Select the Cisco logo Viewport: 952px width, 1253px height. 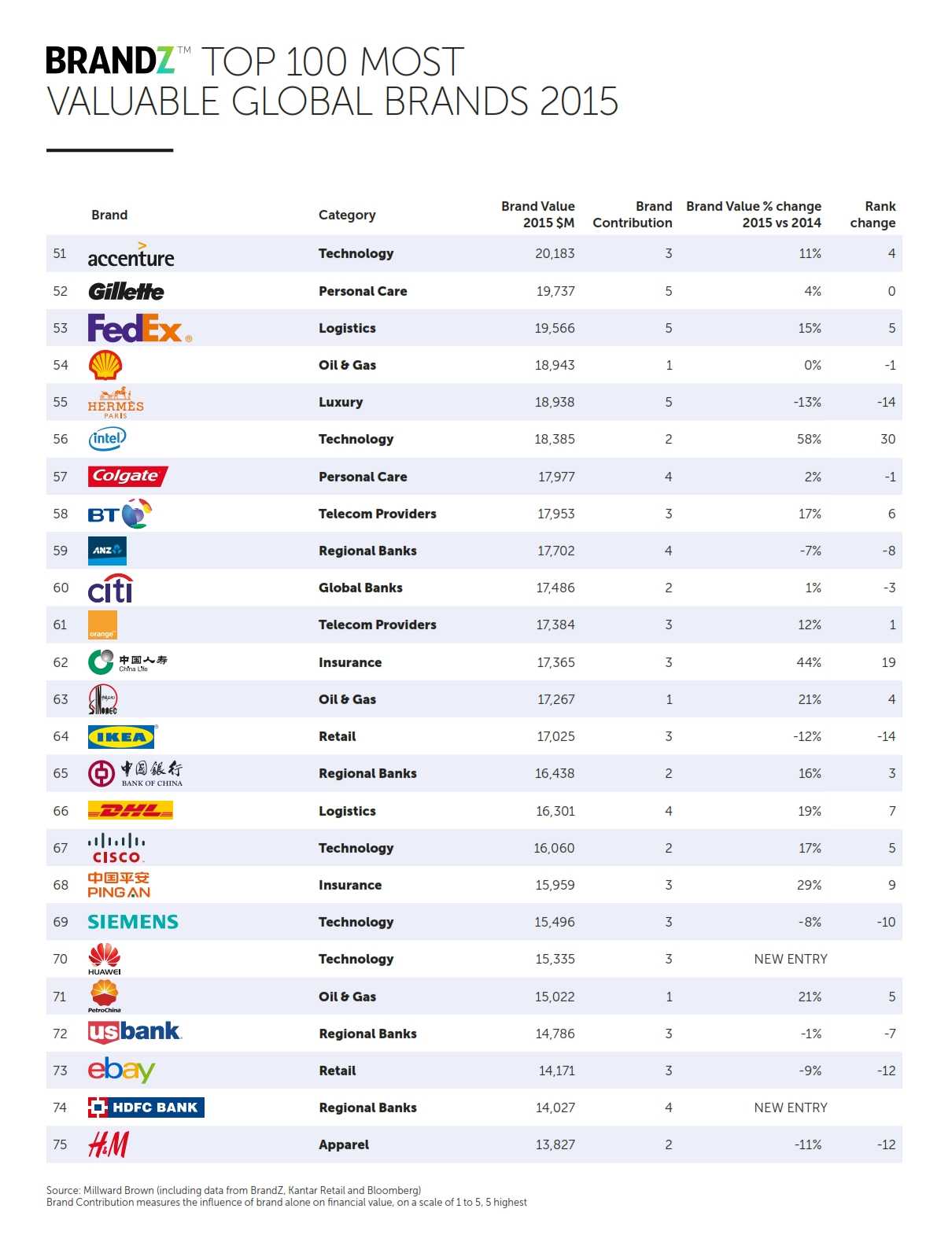116,849
